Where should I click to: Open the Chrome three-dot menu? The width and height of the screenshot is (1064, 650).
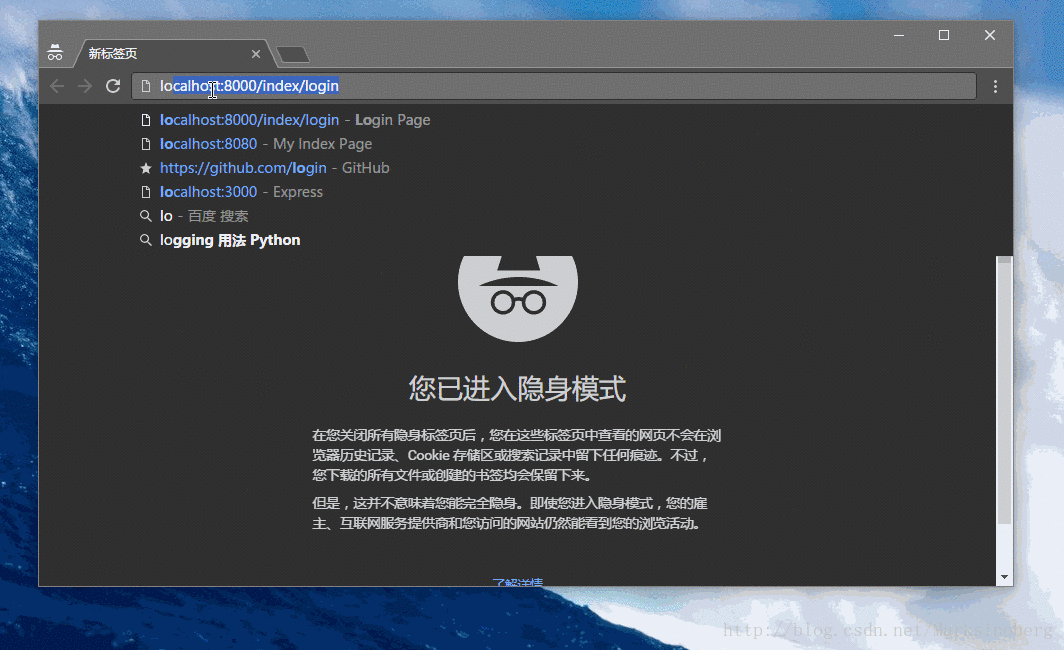tap(995, 86)
